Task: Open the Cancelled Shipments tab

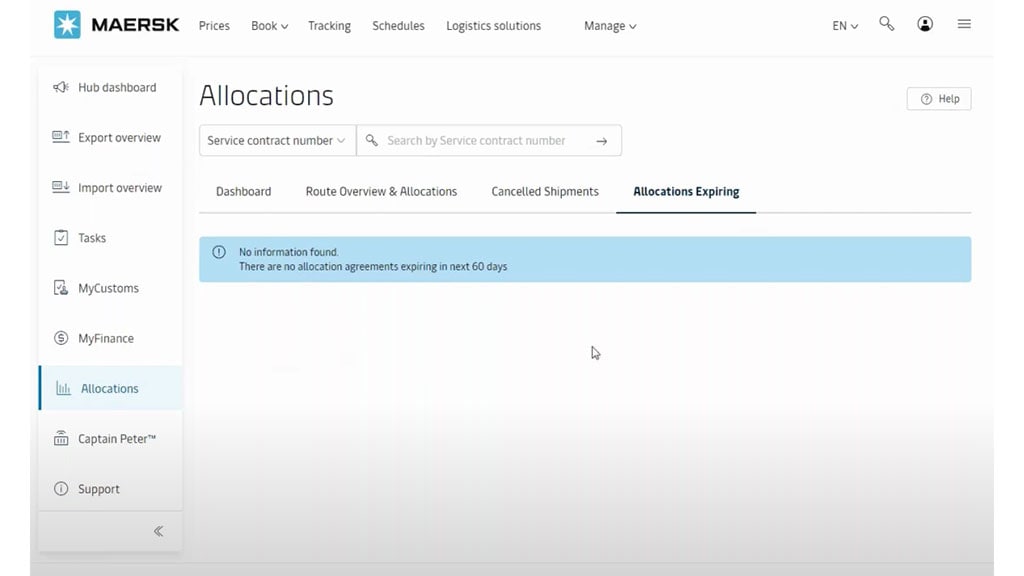Action: [x=544, y=190]
